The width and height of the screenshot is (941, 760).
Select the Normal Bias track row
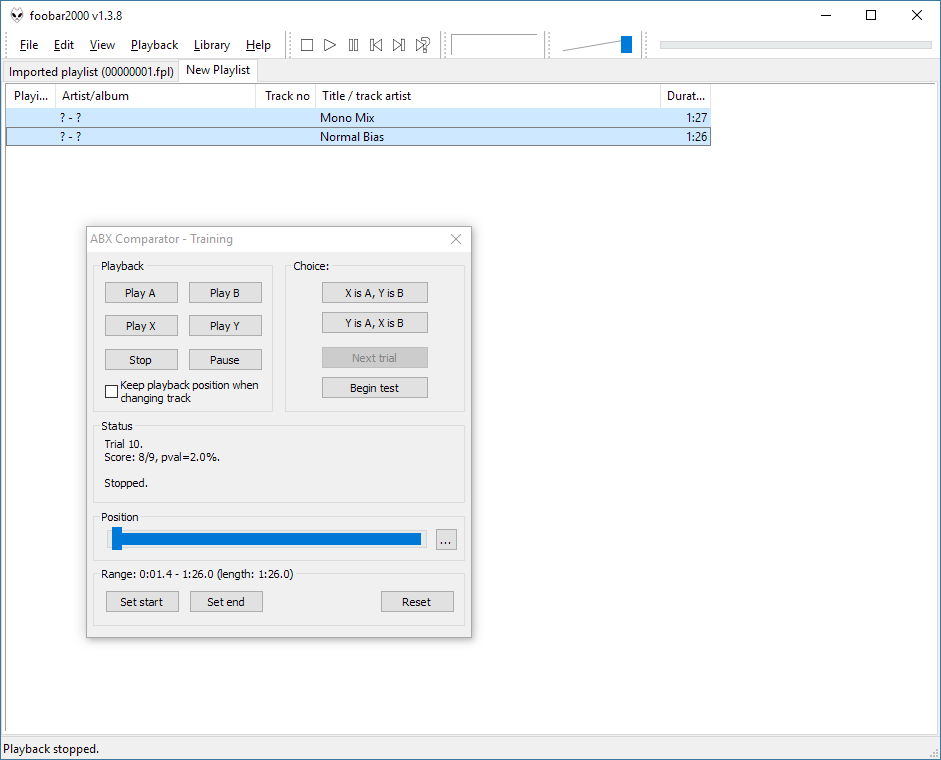point(358,137)
